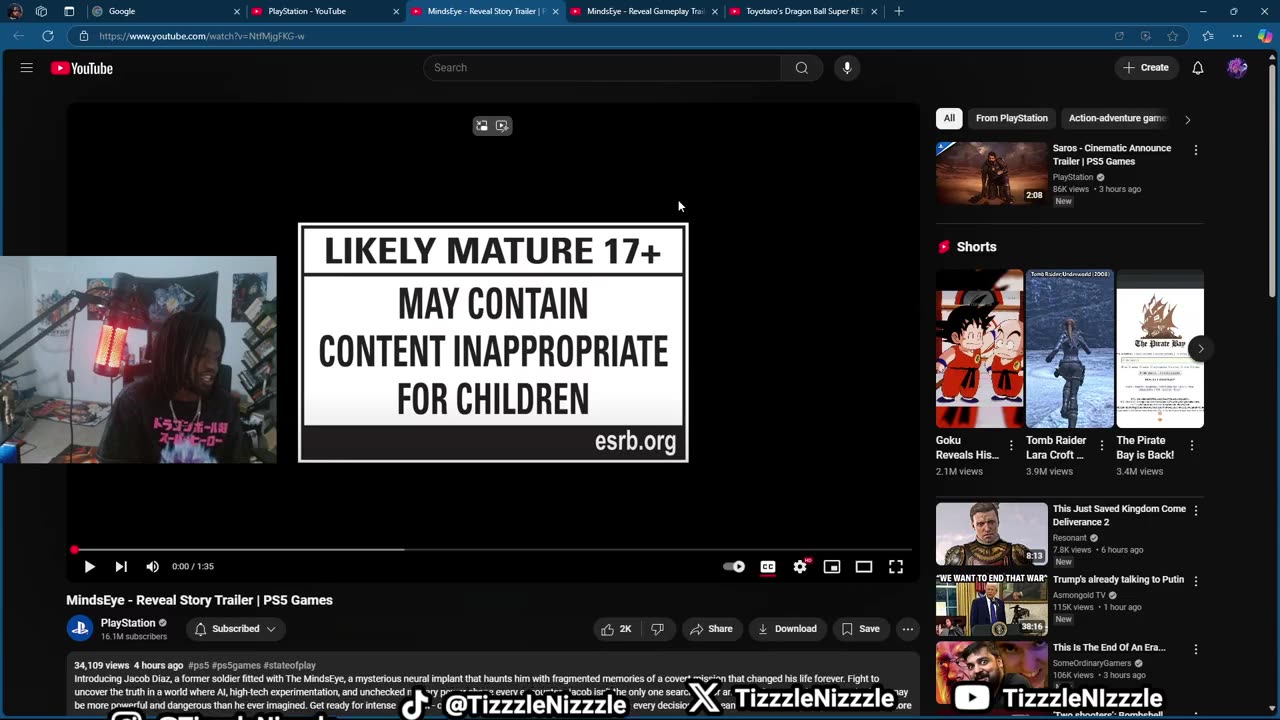Reload the page
The height and width of the screenshot is (720, 1280).
point(47,36)
